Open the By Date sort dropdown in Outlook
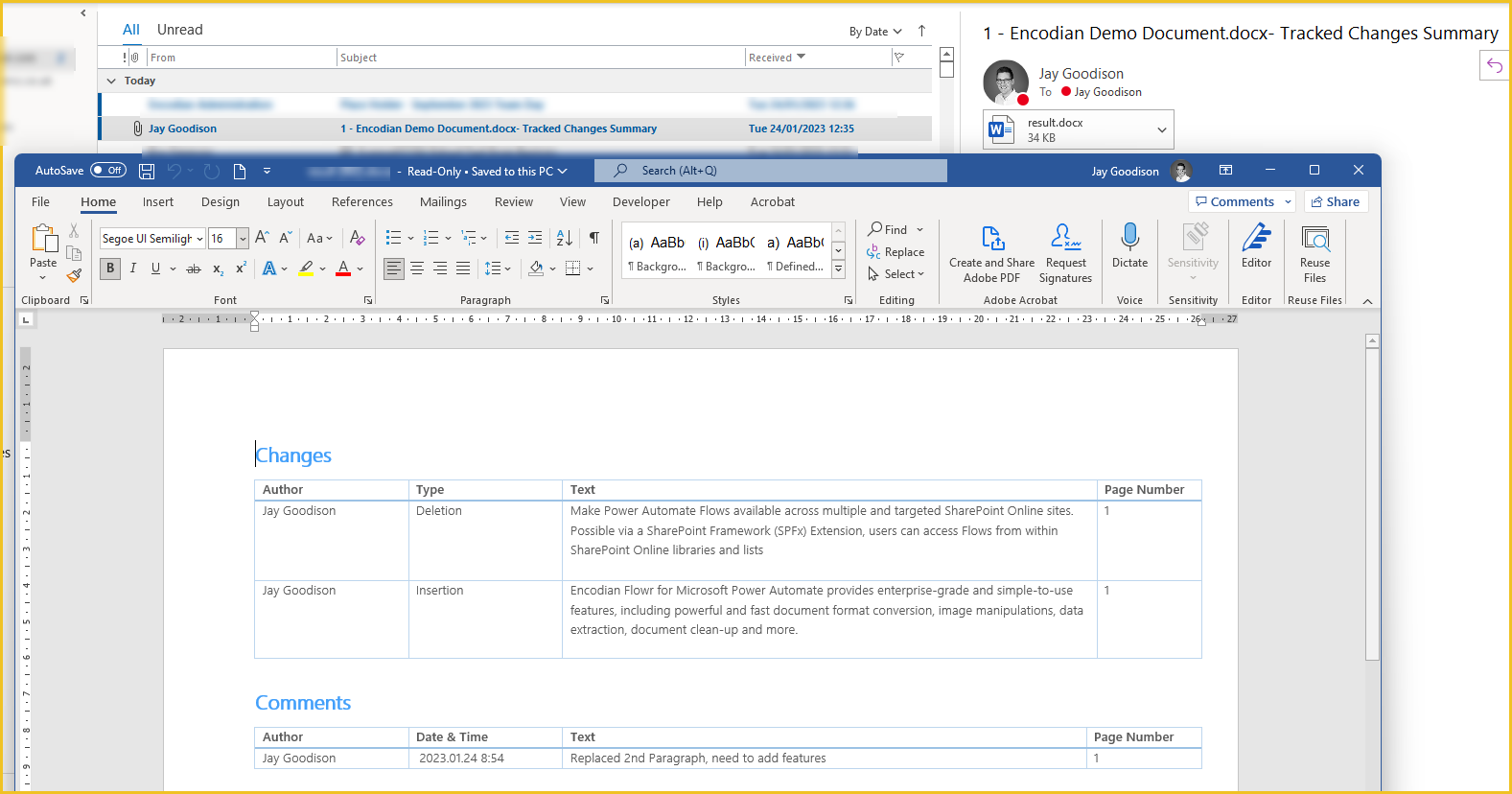 tap(875, 32)
